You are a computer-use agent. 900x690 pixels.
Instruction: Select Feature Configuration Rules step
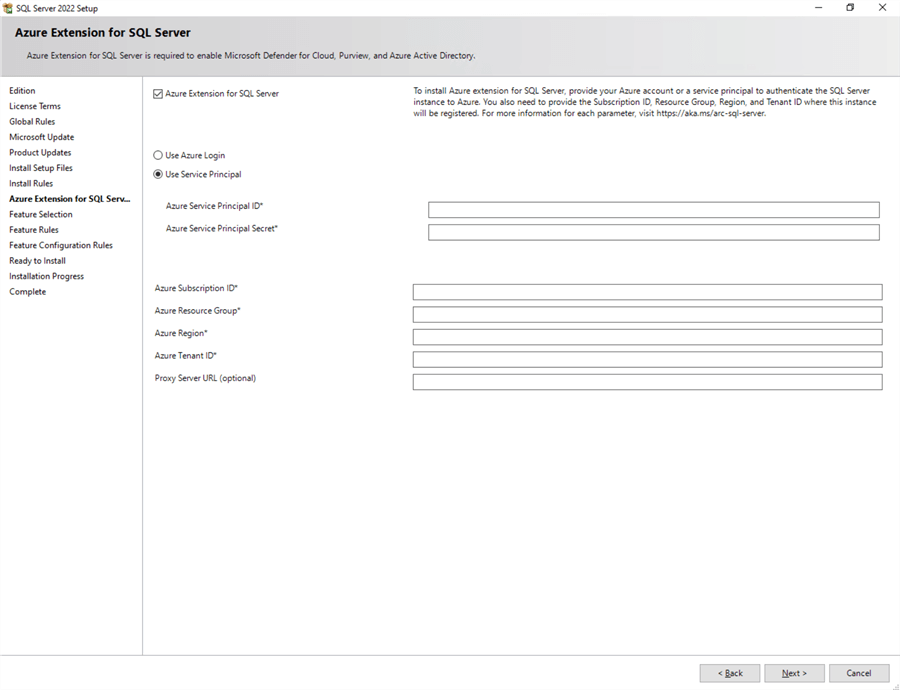(x=61, y=245)
